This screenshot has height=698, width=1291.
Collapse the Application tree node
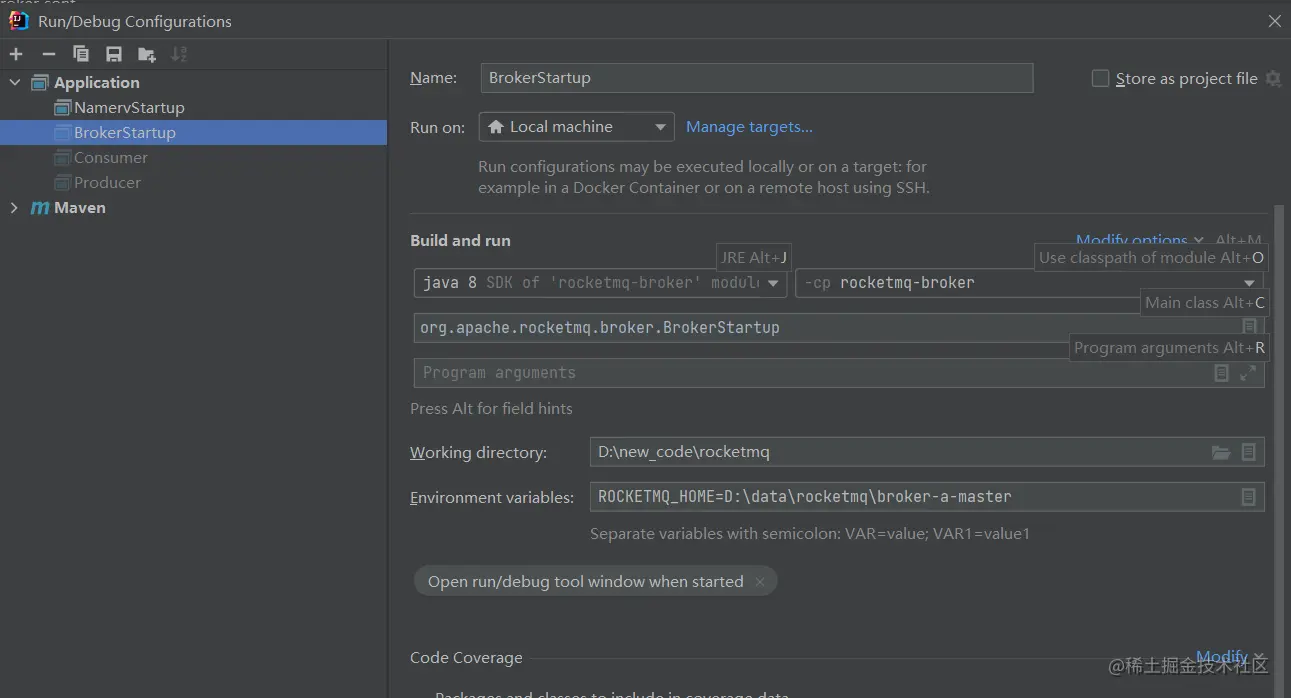(x=14, y=82)
